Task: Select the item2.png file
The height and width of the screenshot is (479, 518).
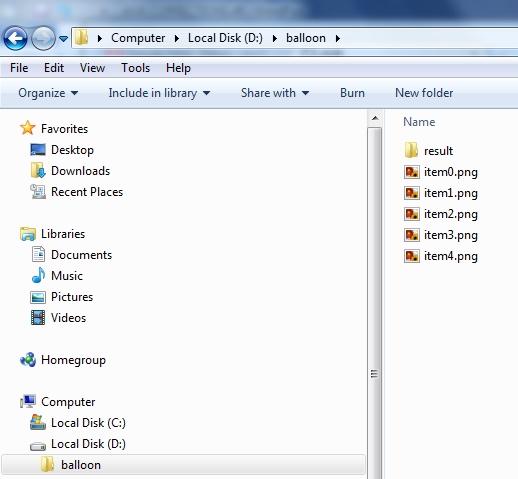Action: [x=441, y=214]
